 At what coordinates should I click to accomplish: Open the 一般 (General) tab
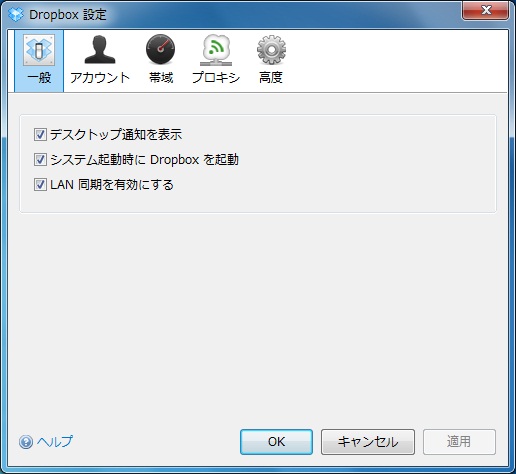39,61
